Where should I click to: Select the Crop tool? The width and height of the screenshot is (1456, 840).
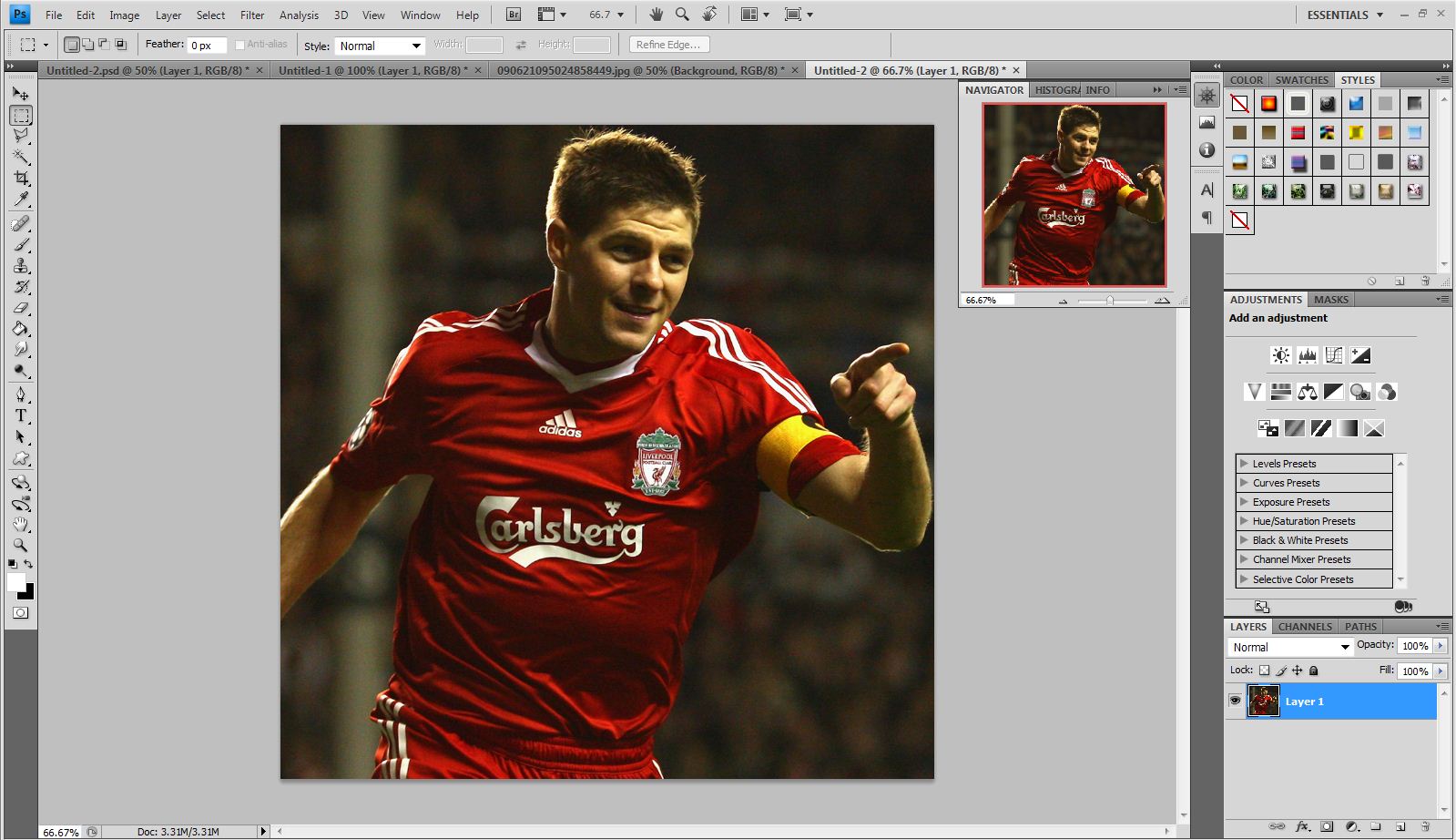tap(21, 178)
